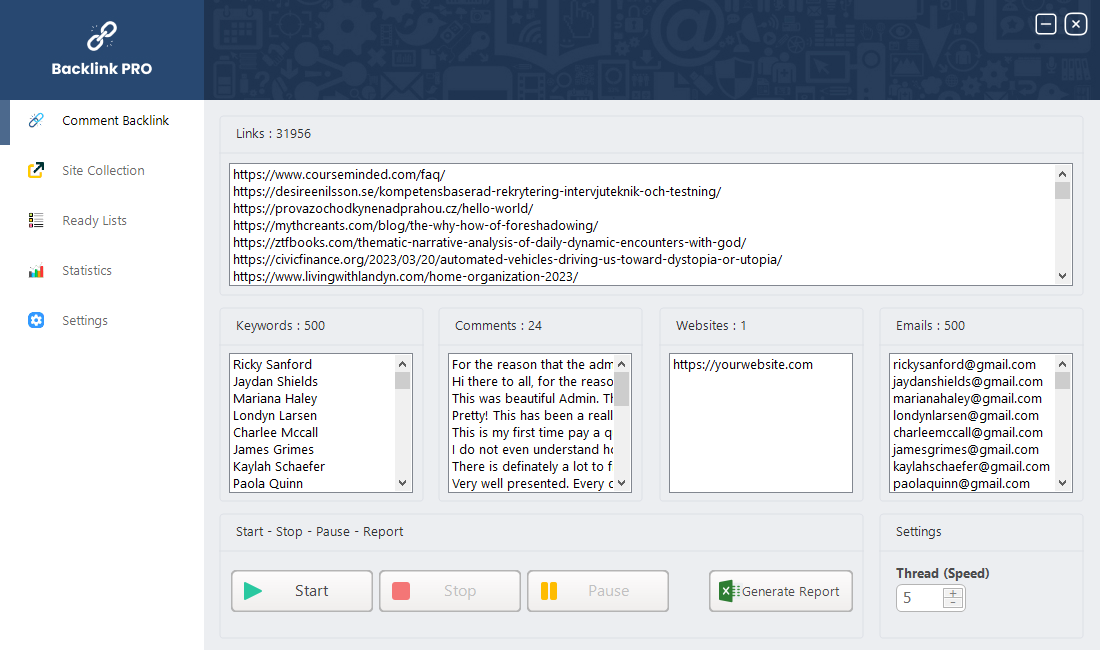Select the Comment Backlink chain icon
This screenshot has width=1100, height=650.
click(36, 120)
